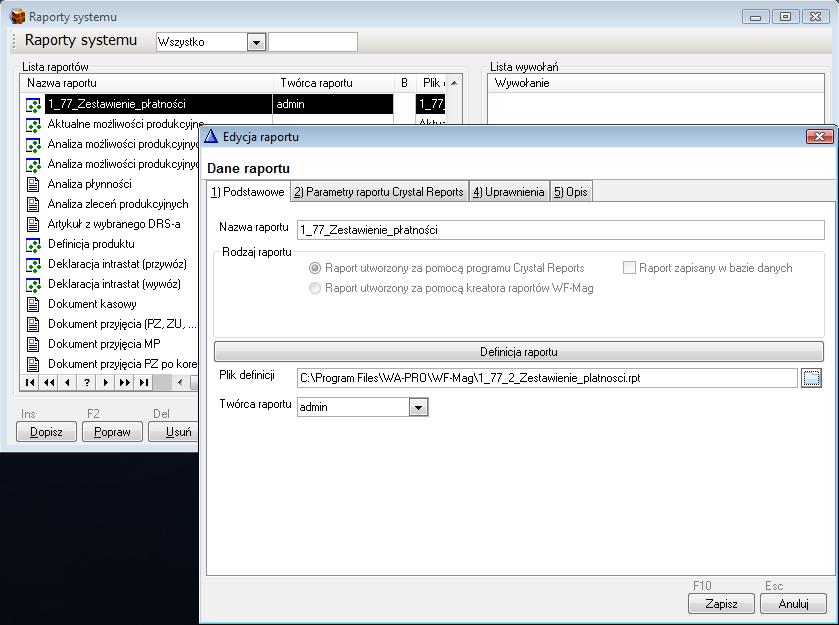The image size is (839, 625).
Task: Jump to first record in navigator
Action: click(30, 382)
